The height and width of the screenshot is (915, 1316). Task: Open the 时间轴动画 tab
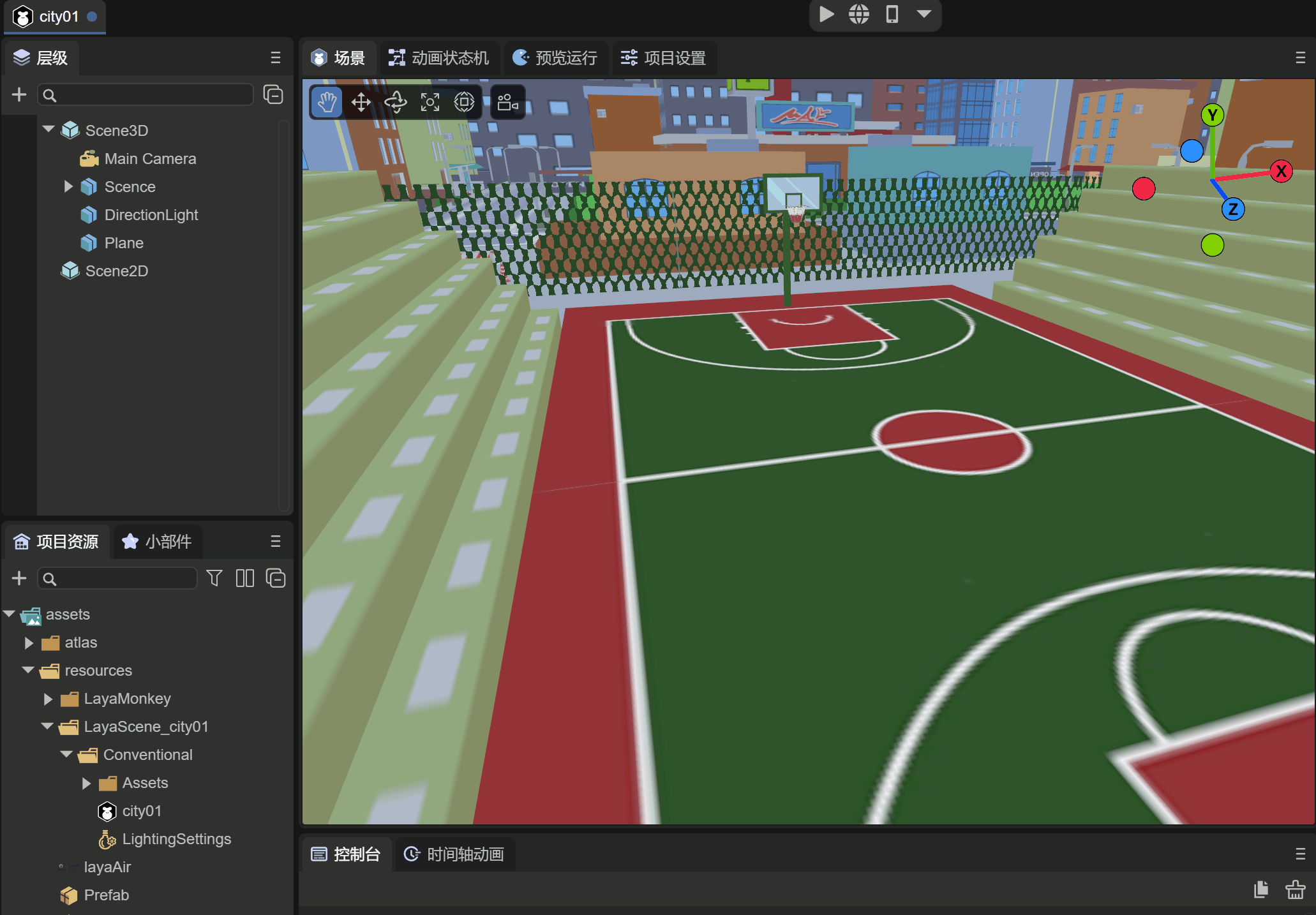click(x=454, y=854)
